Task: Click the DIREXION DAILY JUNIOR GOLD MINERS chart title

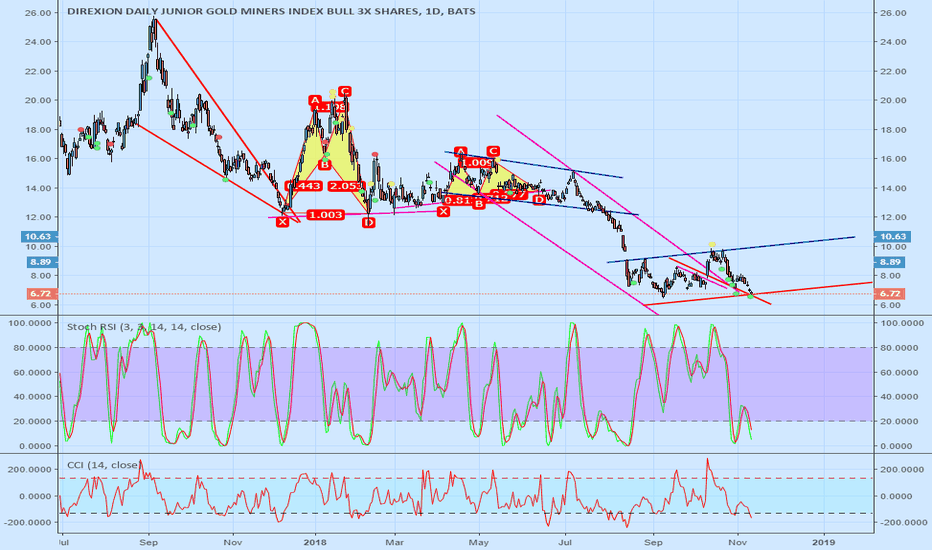Action: point(271,11)
